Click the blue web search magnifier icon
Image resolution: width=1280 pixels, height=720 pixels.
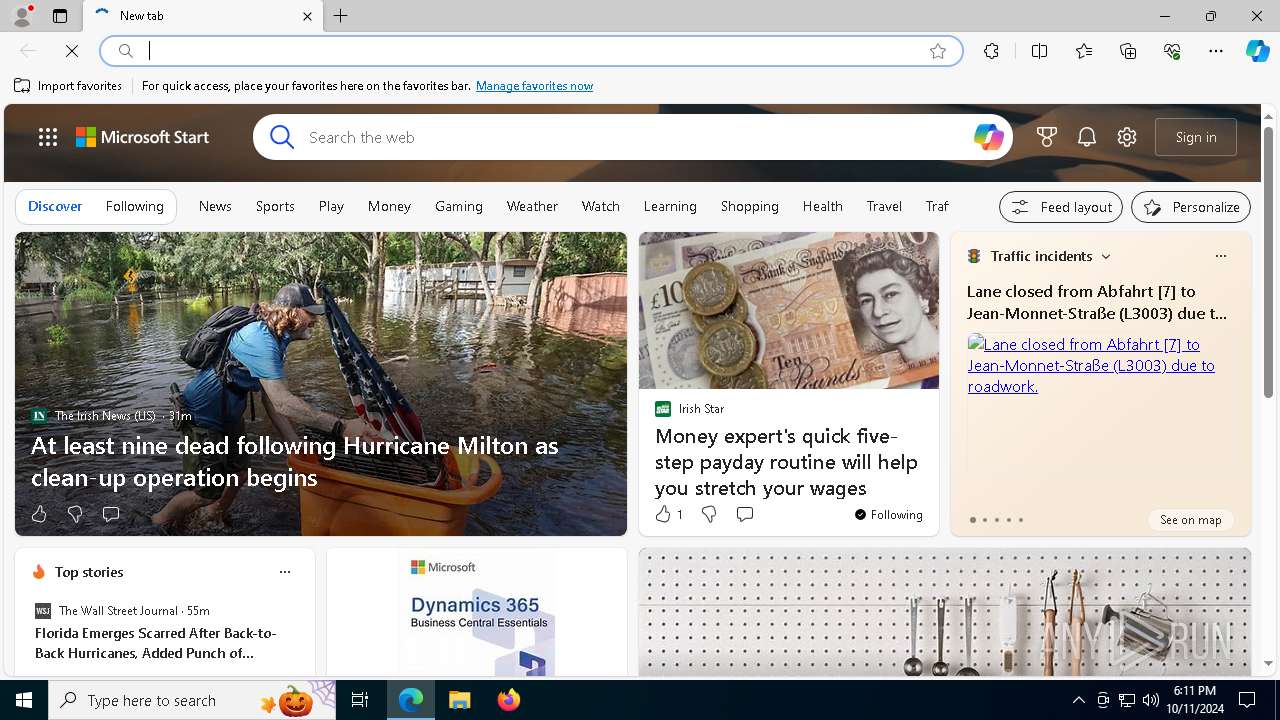tap(282, 137)
